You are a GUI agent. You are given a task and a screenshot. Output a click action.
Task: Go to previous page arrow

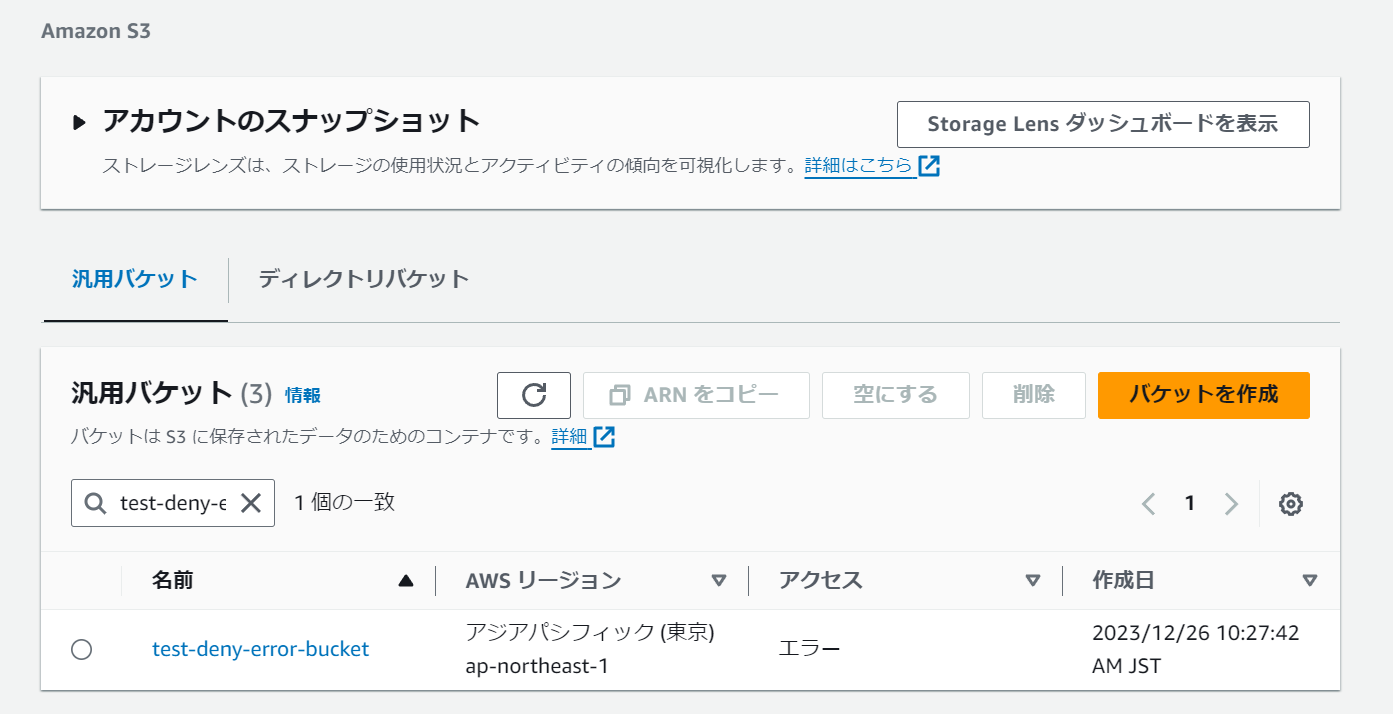pyautogui.click(x=1149, y=504)
